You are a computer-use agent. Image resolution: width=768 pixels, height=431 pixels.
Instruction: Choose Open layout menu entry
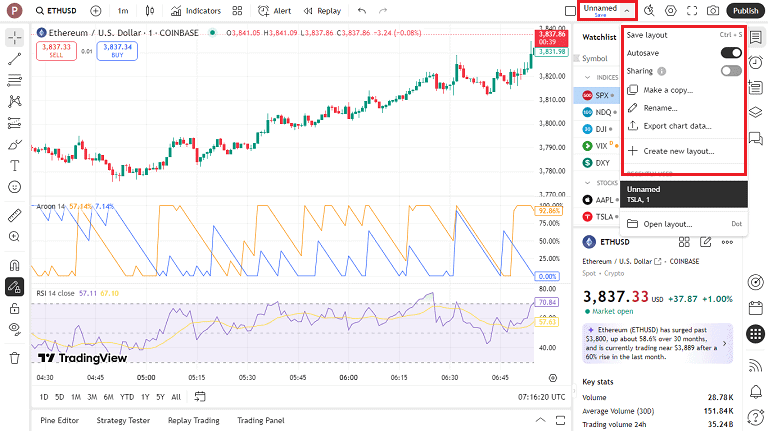[684, 224]
